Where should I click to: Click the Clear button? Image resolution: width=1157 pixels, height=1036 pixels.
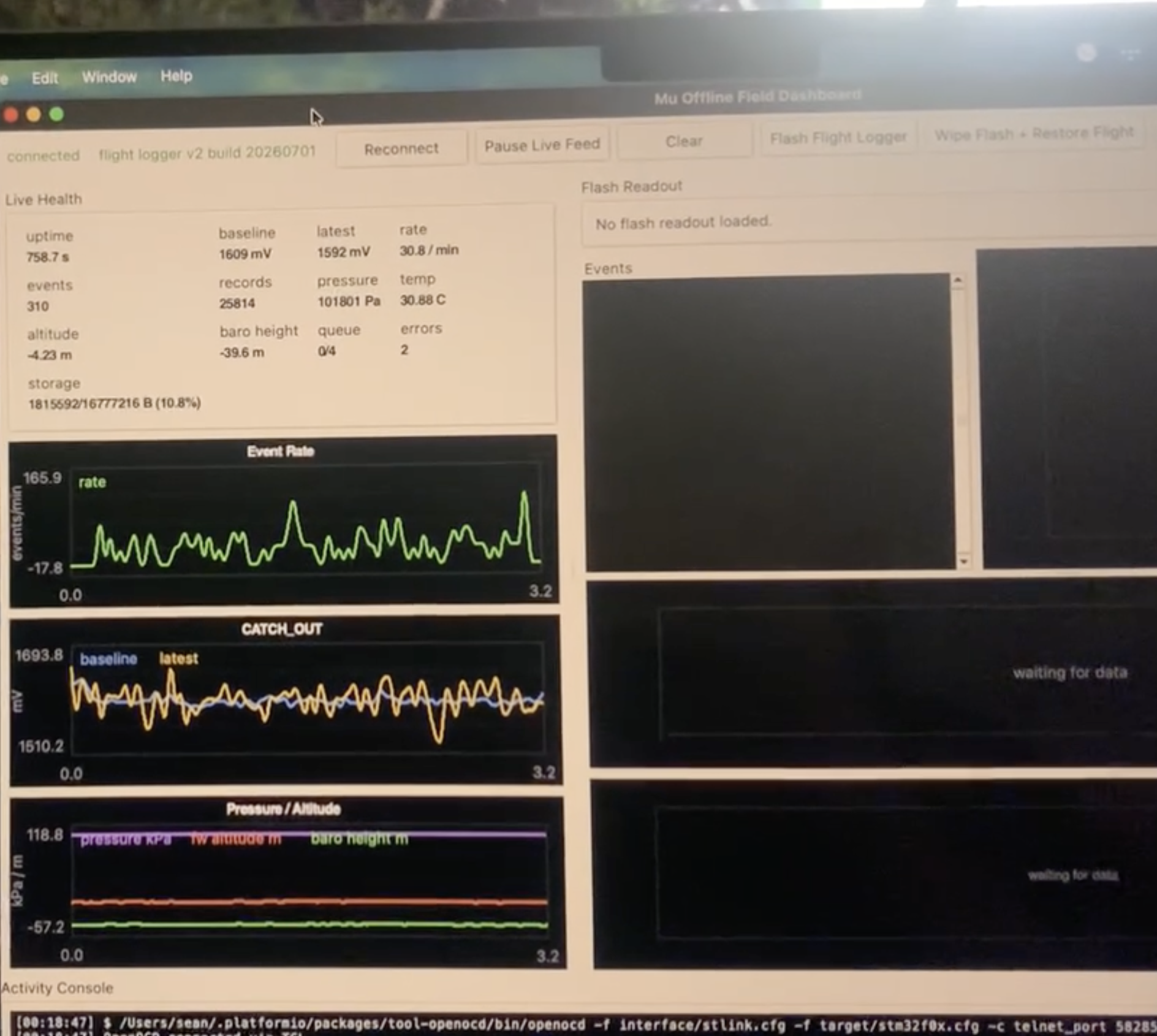684,141
